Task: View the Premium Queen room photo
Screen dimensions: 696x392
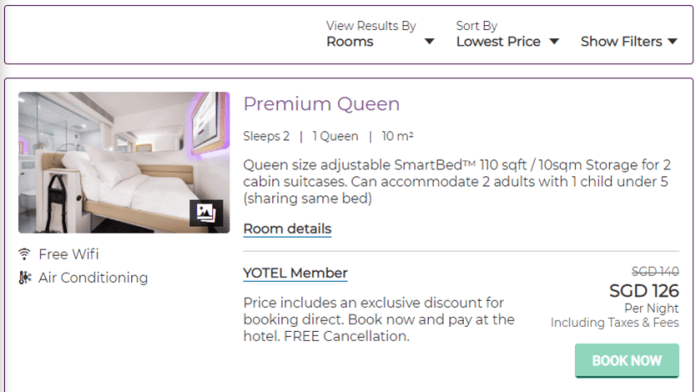Action: click(x=124, y=162)
